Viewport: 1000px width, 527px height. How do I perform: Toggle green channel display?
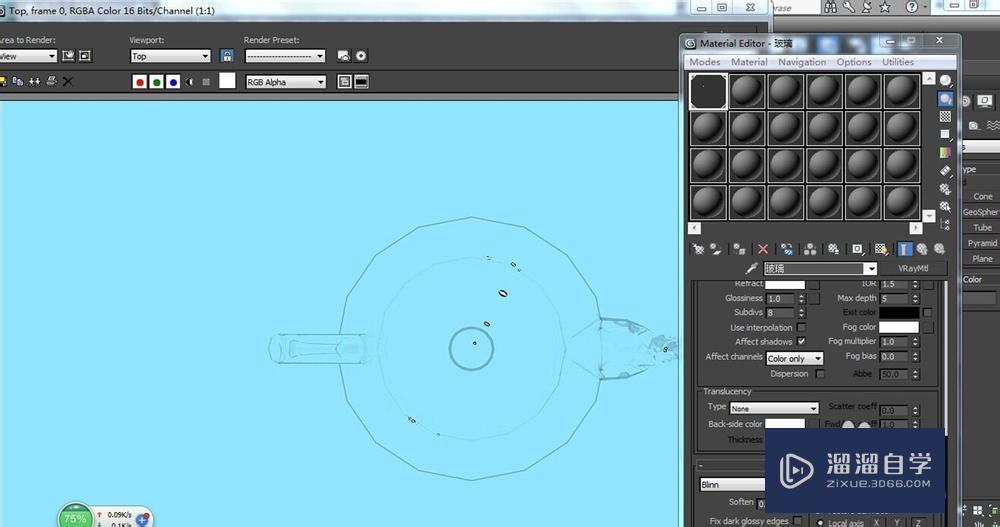(156, 82)
